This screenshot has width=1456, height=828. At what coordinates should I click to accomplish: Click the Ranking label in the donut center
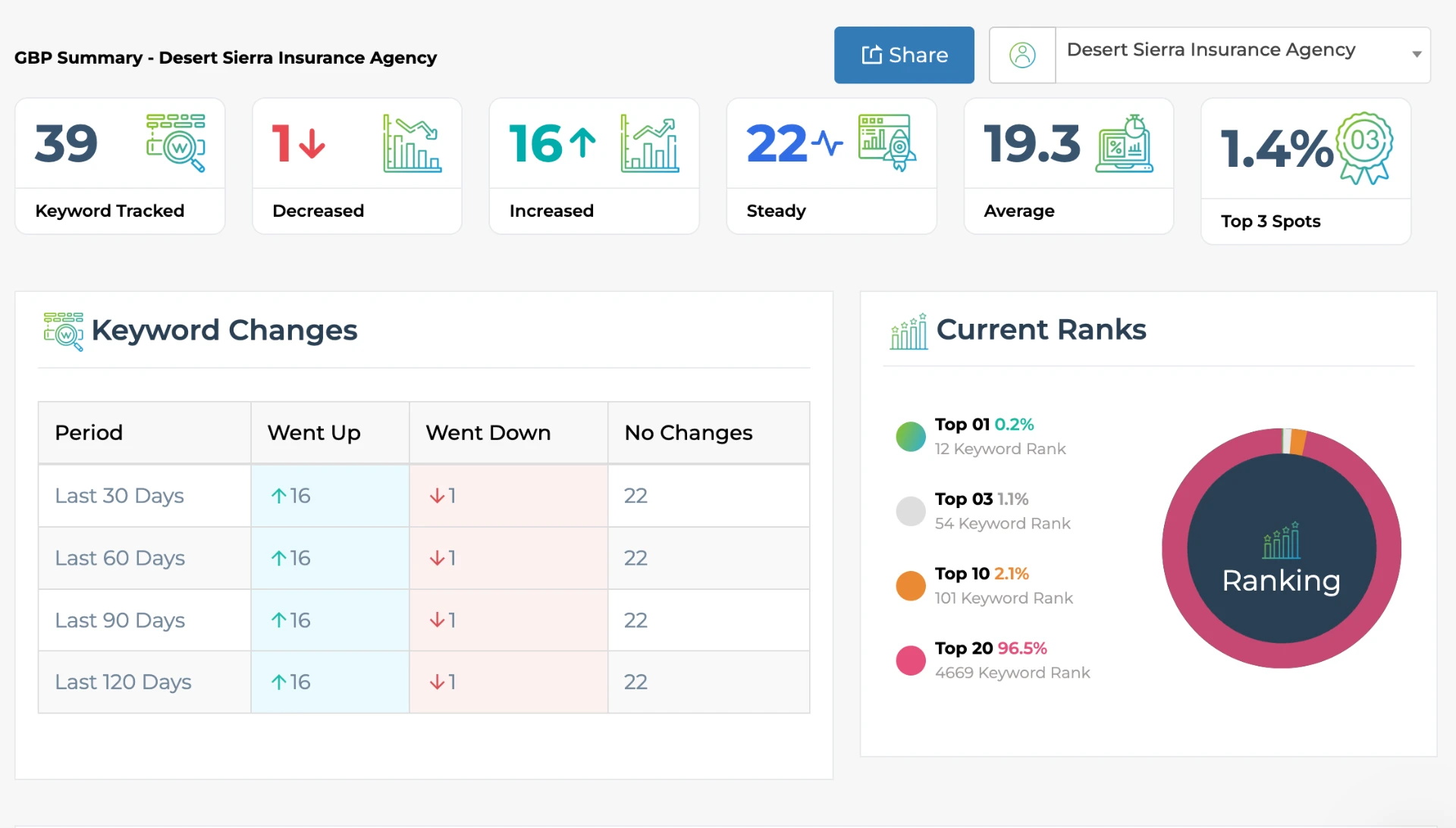point(1282,581)
